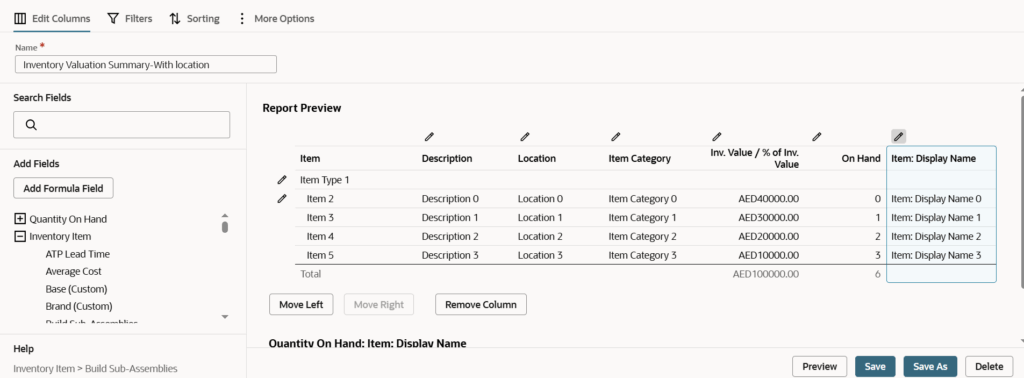
Task: Click the down arrow of Add Fields list scrollbar
Action: click(225, 317)
